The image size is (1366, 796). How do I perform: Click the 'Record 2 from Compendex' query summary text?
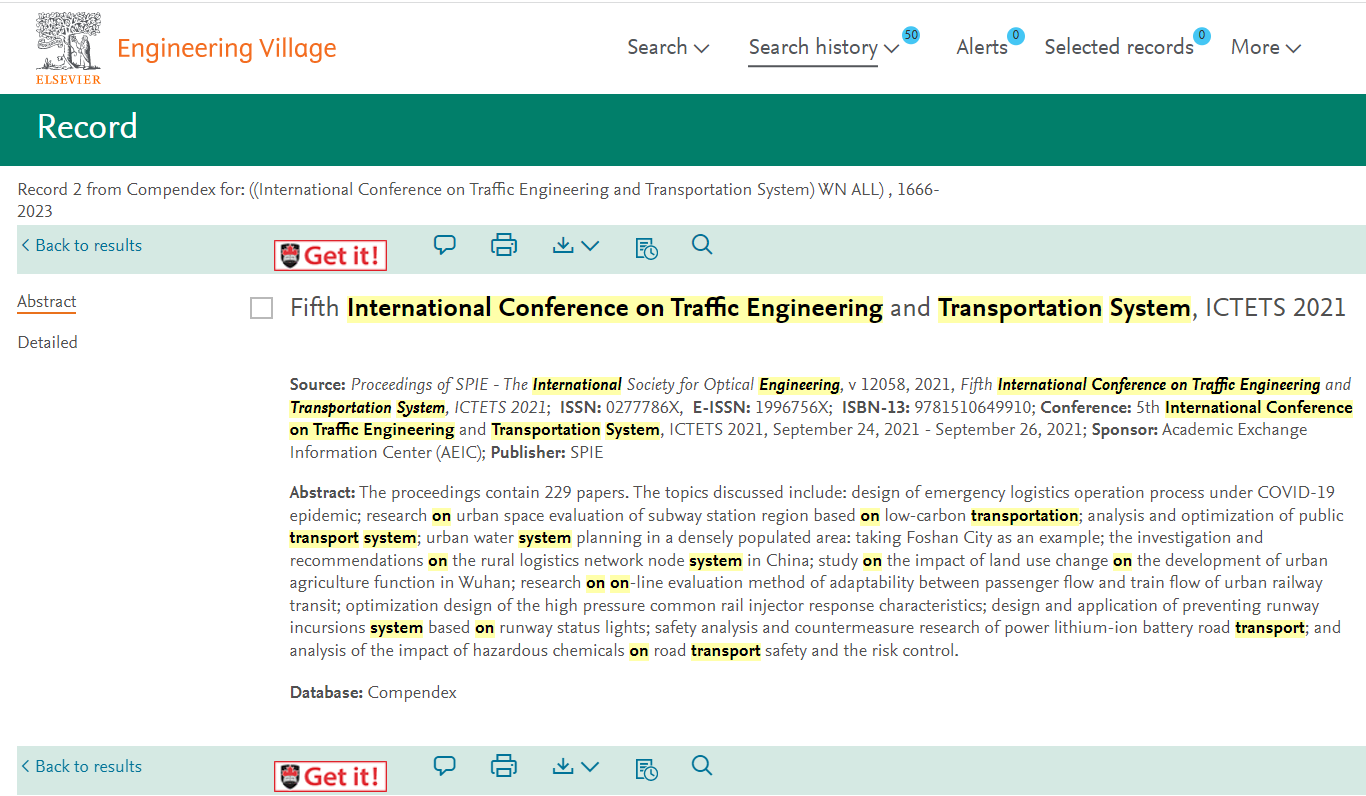478,200
